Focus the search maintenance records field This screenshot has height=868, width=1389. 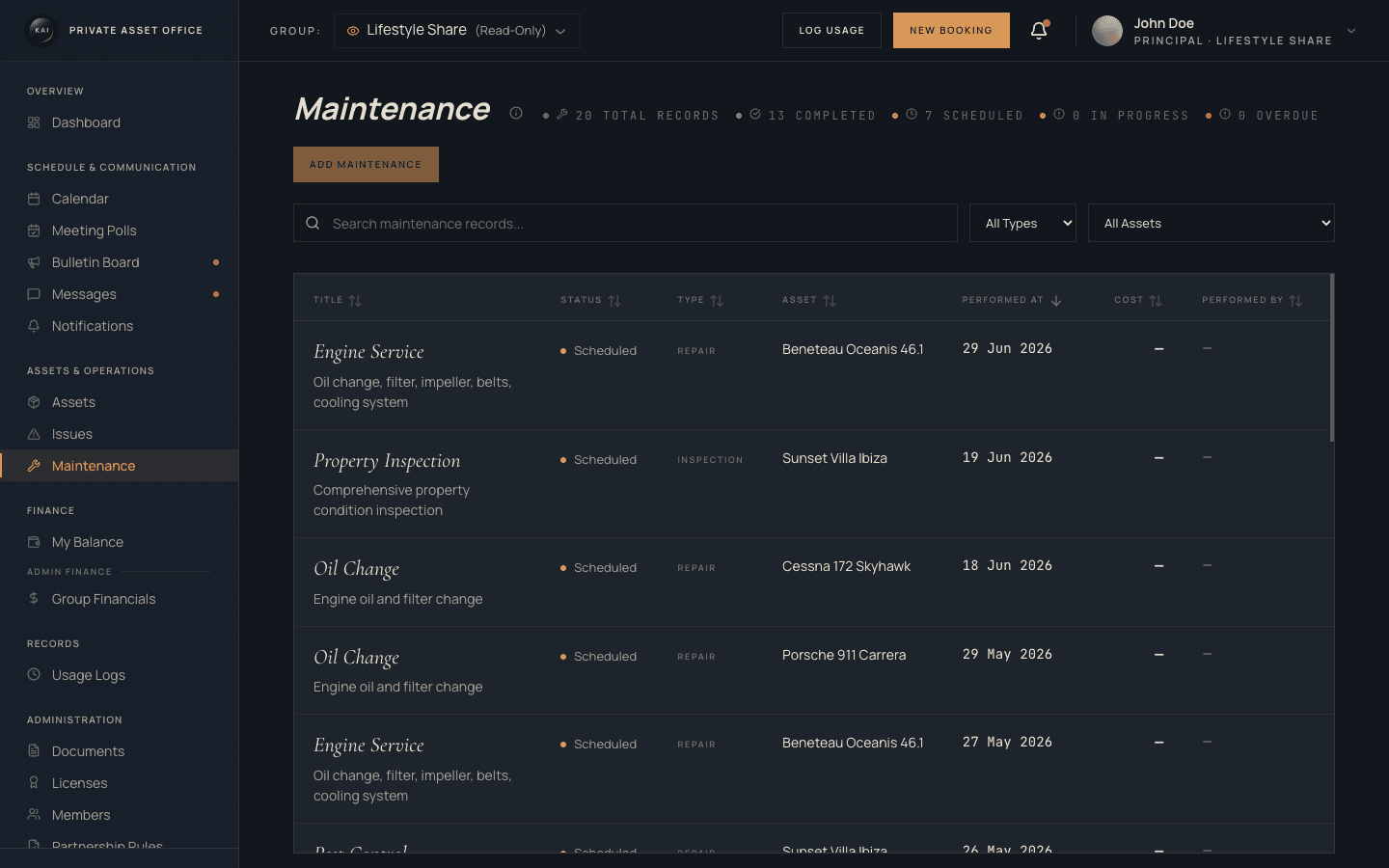tap(625, 223)
